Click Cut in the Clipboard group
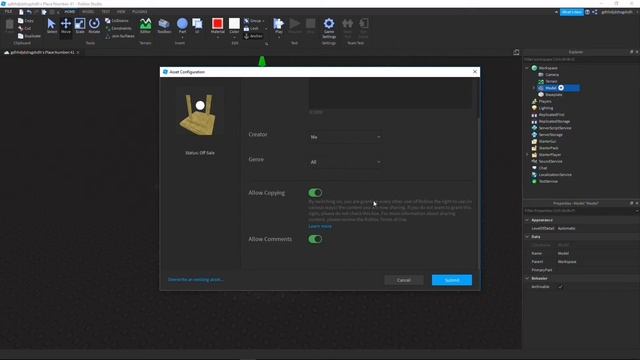 [24, 28]
